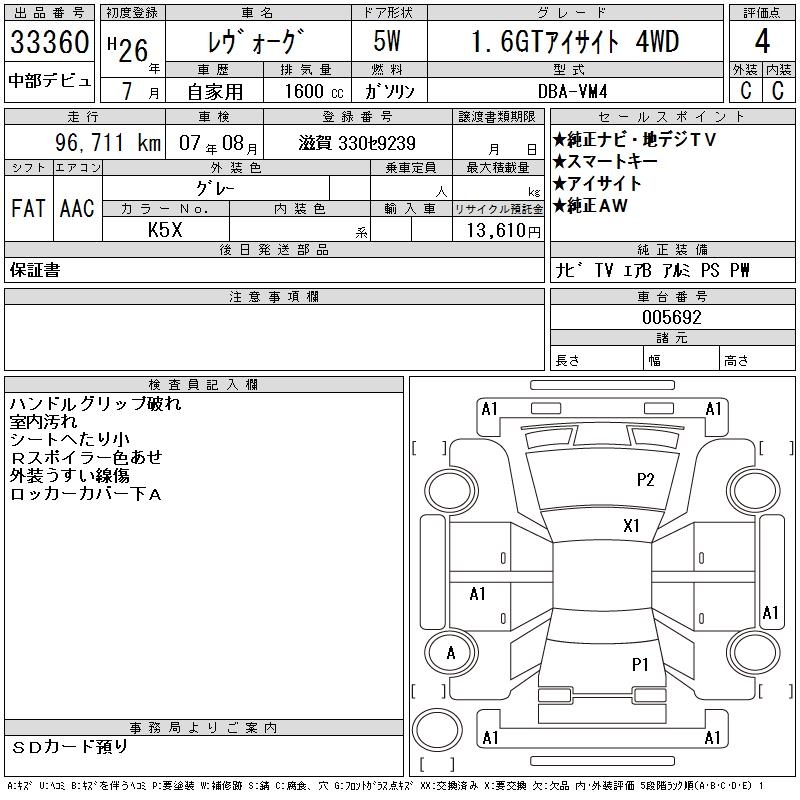The width and height of the screenshot is (800, 800).
Task: Click the 中部デビュー text under the lot number
Action: (x=49, y=81)
